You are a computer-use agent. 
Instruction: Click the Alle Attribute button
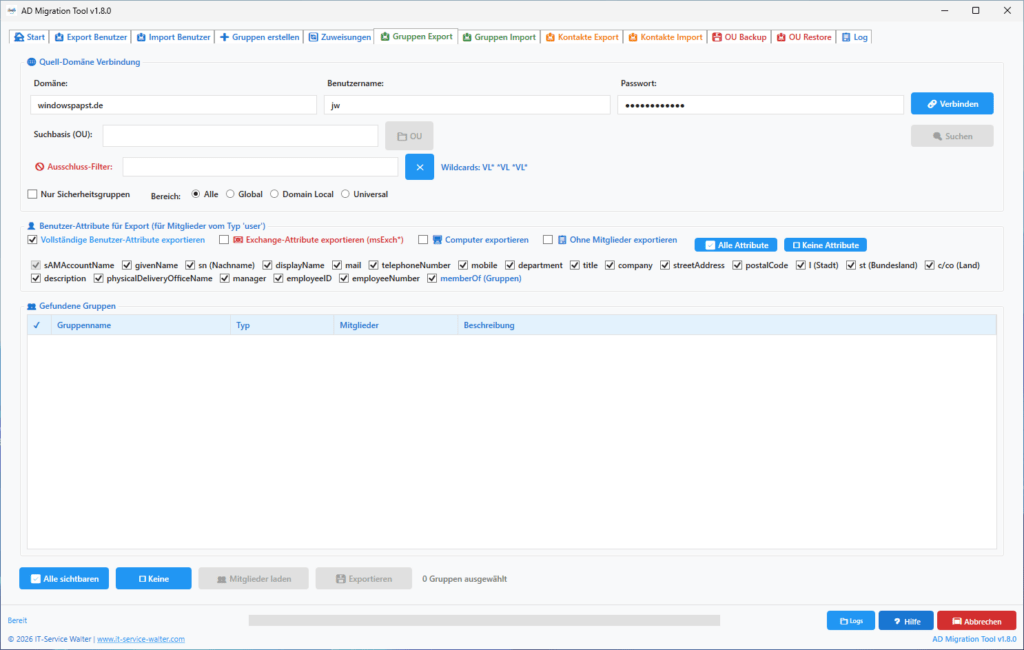[x=735, y=245]
